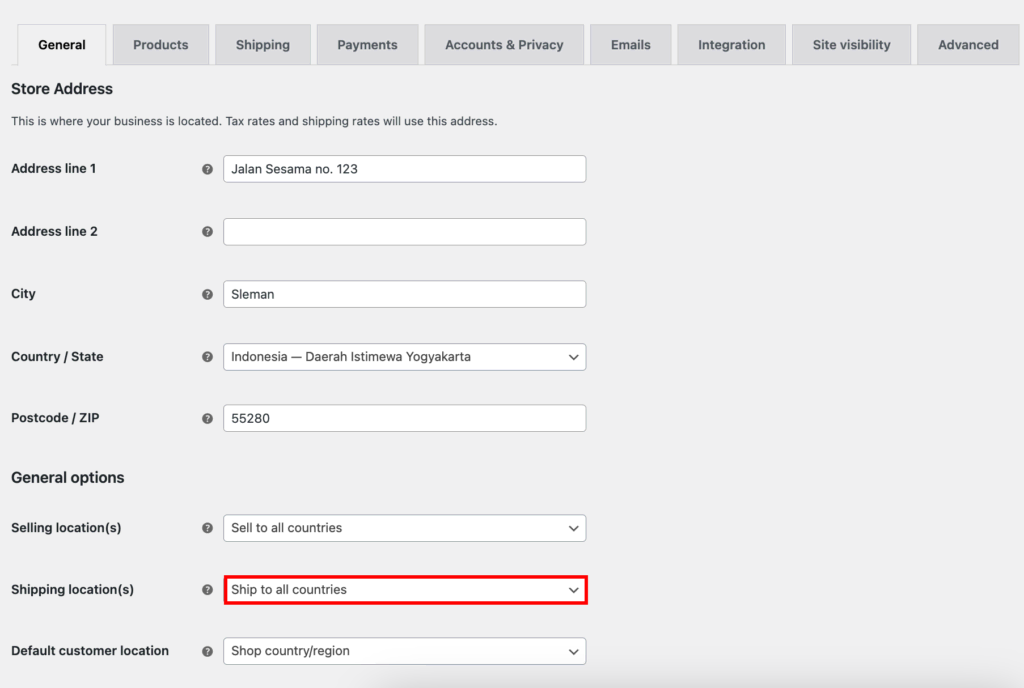Expand the Selling location(s) dropdown
This screenshot has width=1024, height=688.
tap(404, 528)
